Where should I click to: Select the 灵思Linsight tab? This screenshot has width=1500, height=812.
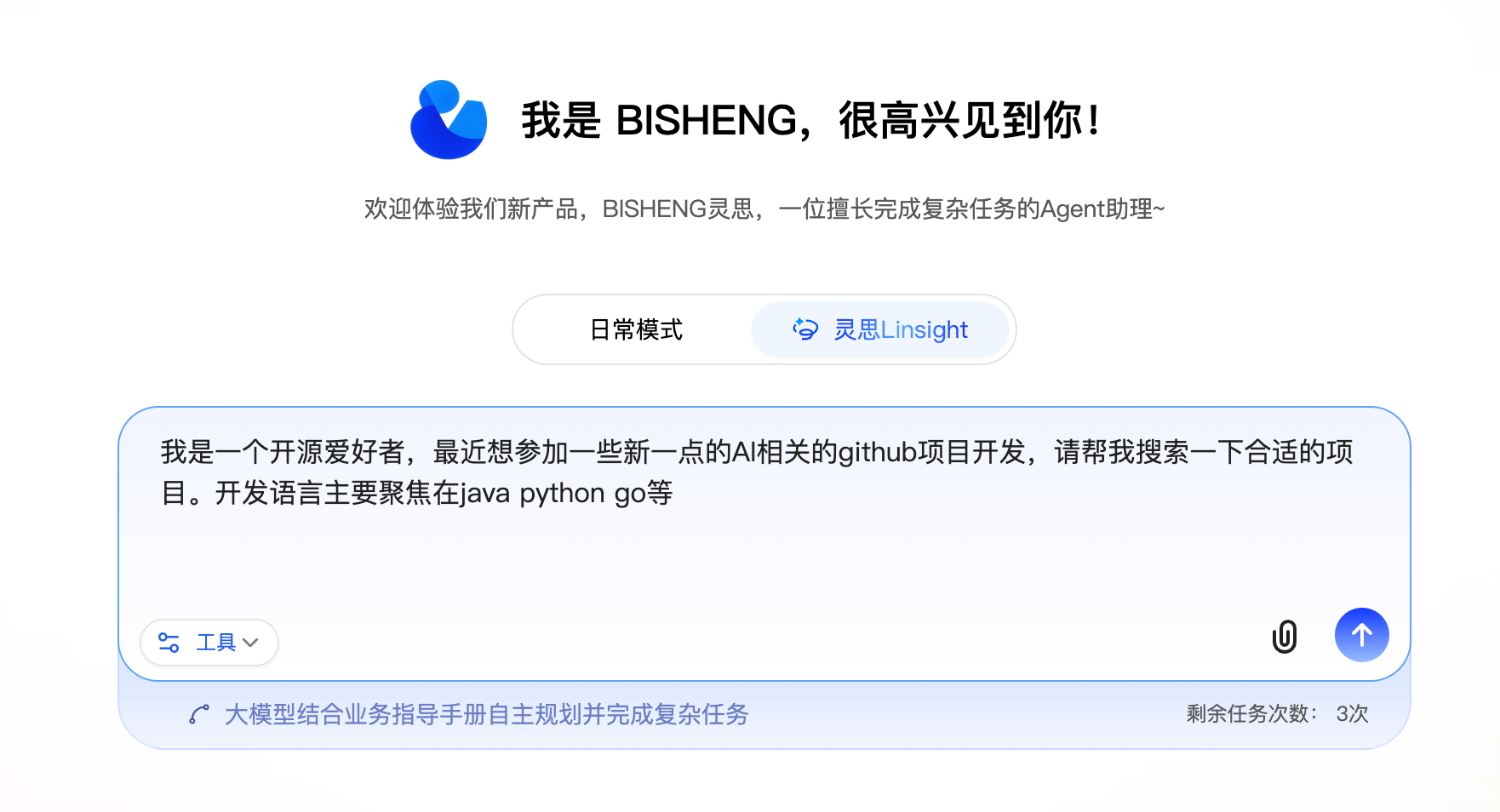pos(881,329)
